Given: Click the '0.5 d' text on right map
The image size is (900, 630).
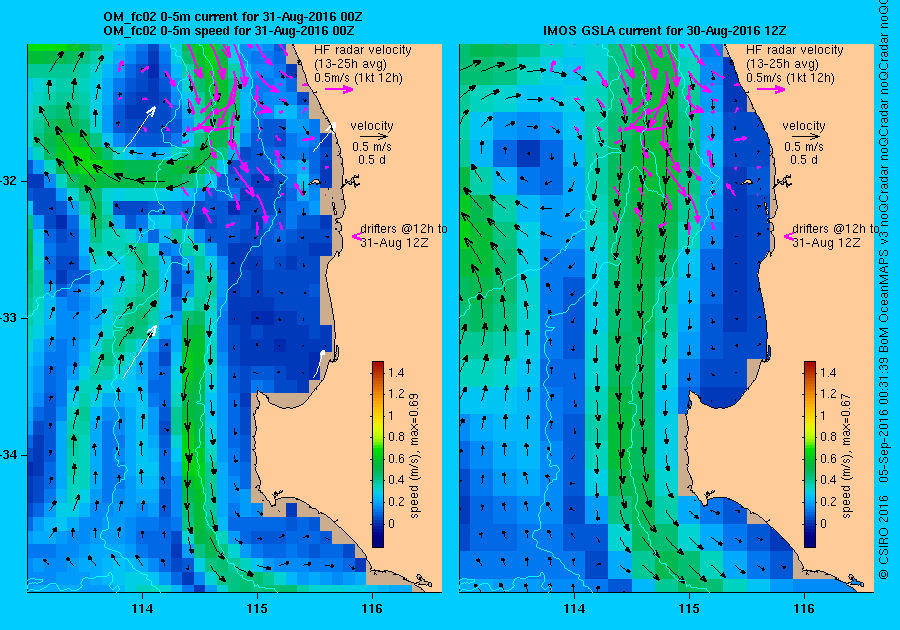Looking at the screenshot, I should point(804,160).
